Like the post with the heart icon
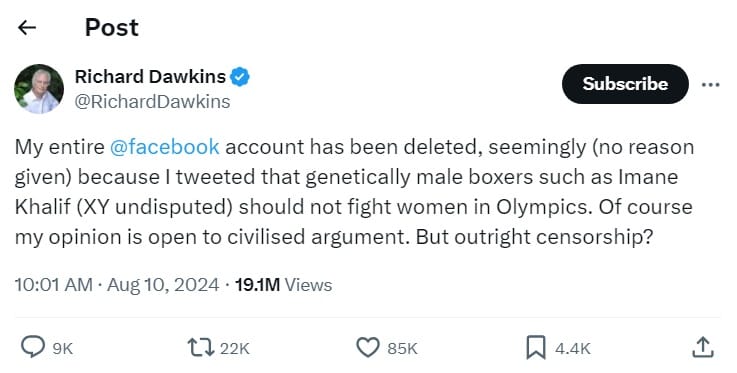 (x=368, y=348)
